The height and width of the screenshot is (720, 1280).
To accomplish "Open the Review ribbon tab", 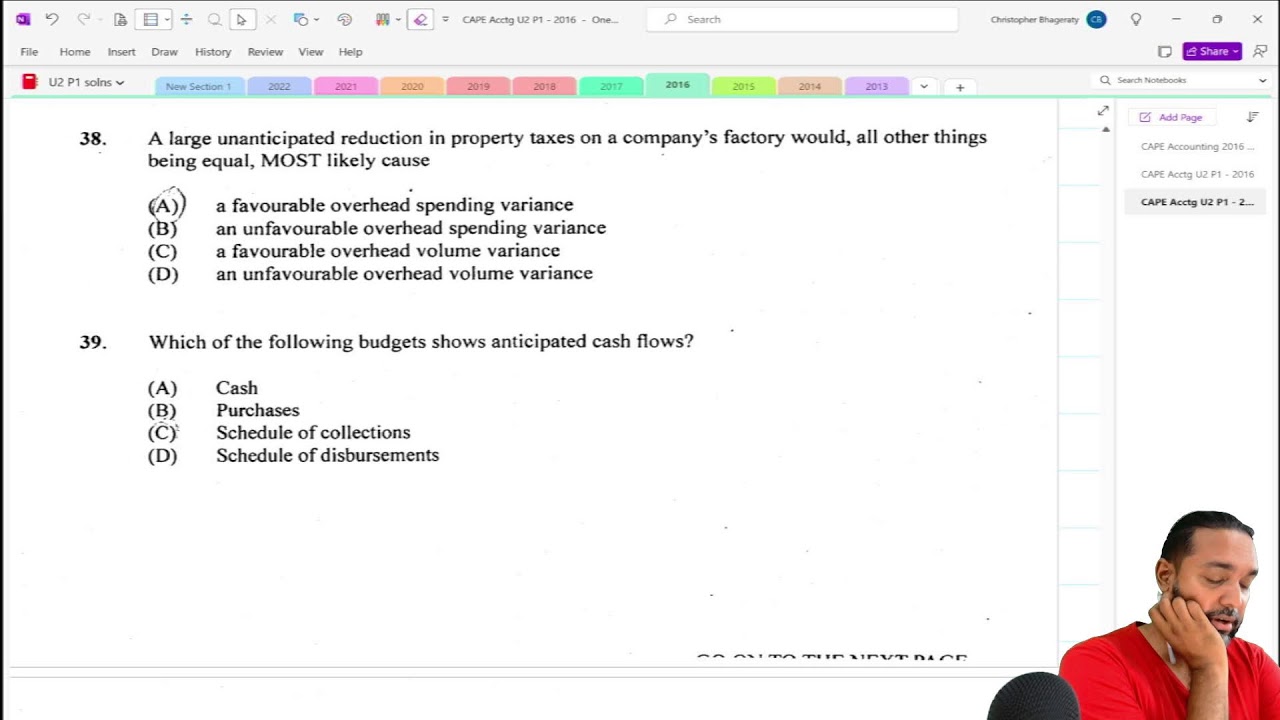I will point(265,52).
